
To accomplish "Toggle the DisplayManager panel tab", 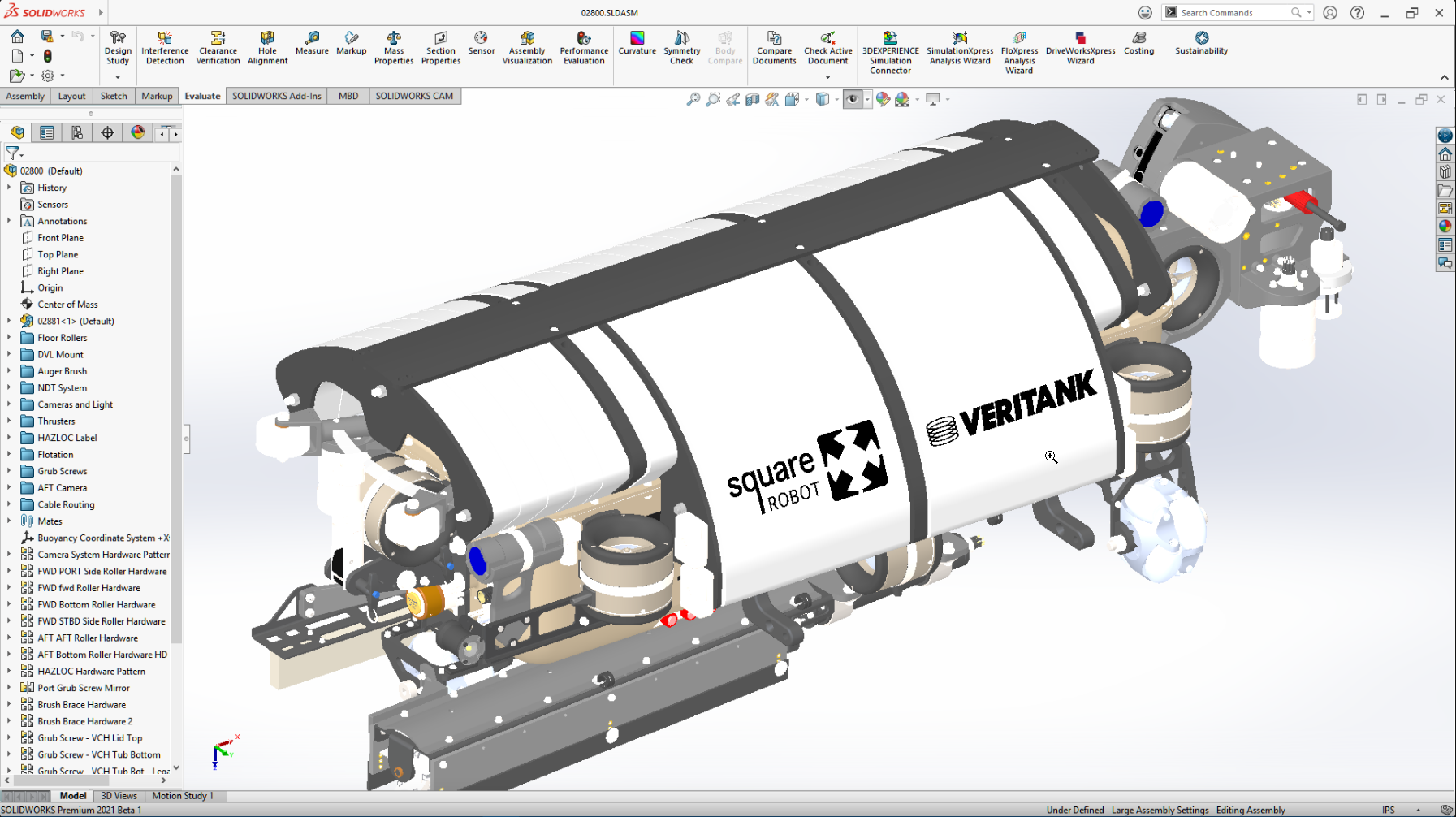I will coord(138,132).
